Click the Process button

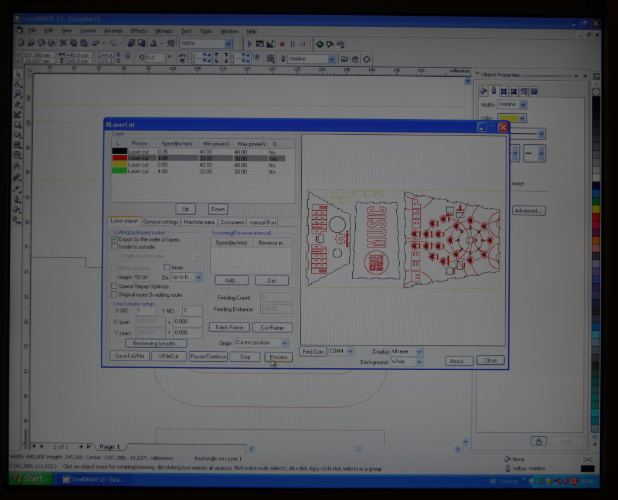pos(278,357)
